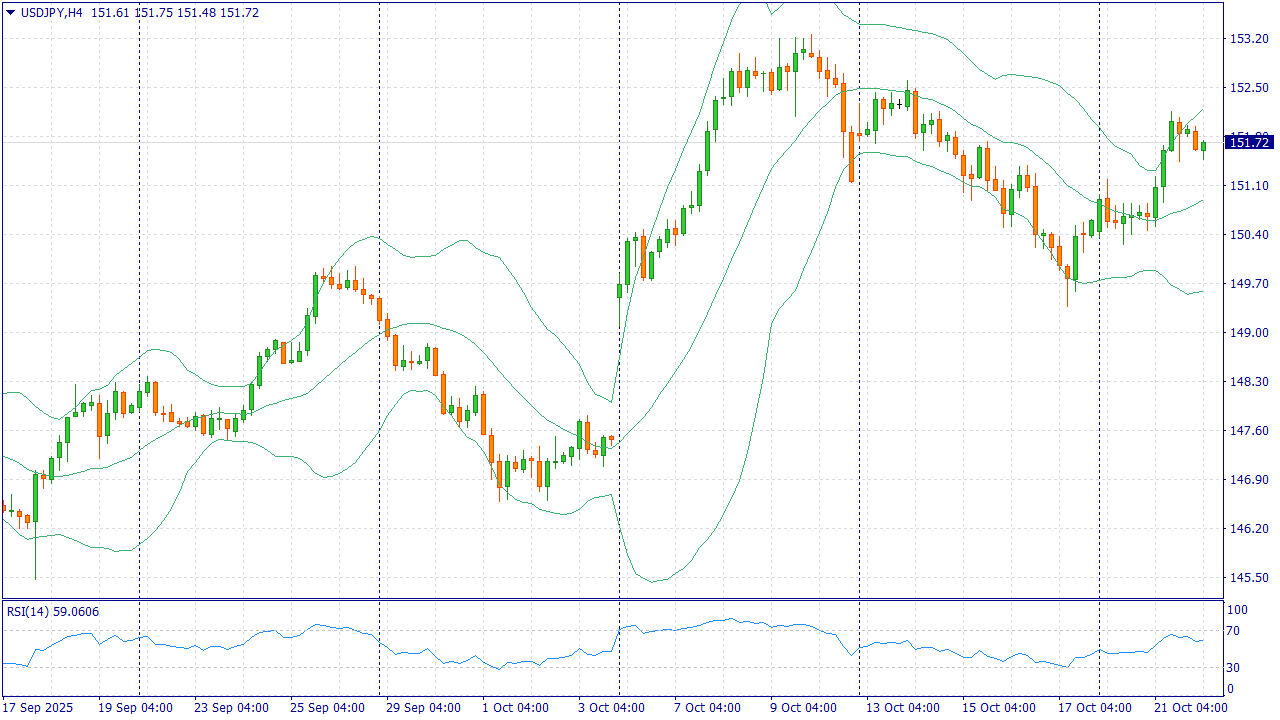
Task: Select the current price tag 151.72
Action: click(1249, 143)
